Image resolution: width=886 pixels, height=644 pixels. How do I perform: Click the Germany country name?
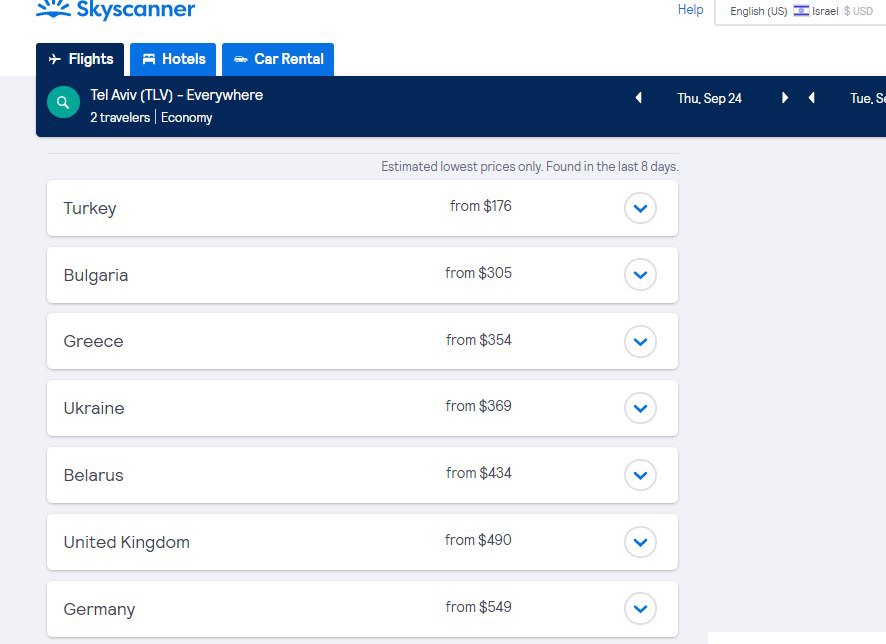[99, 609]
